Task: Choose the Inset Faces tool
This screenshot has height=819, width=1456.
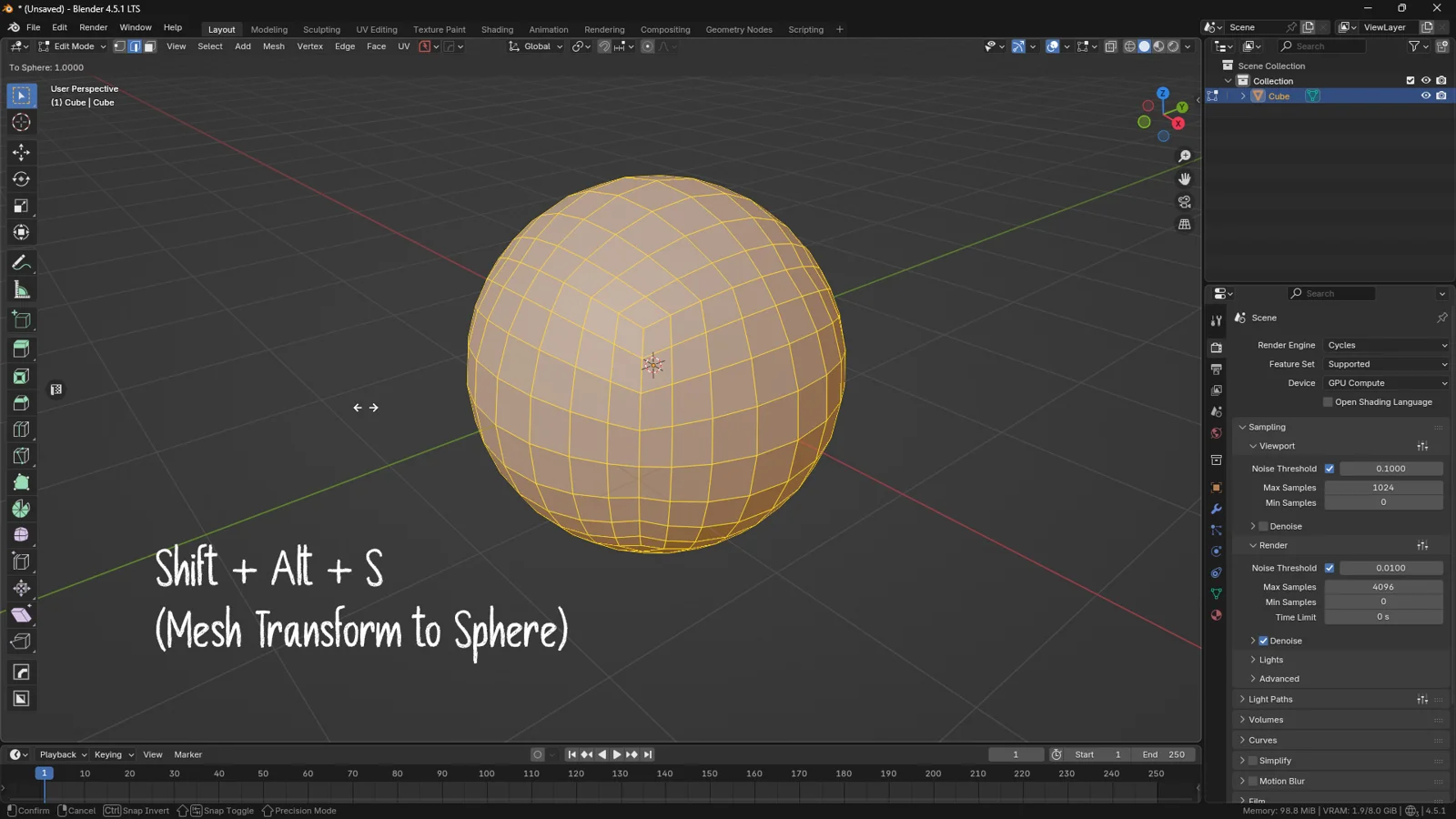Action: coord(21,376)
